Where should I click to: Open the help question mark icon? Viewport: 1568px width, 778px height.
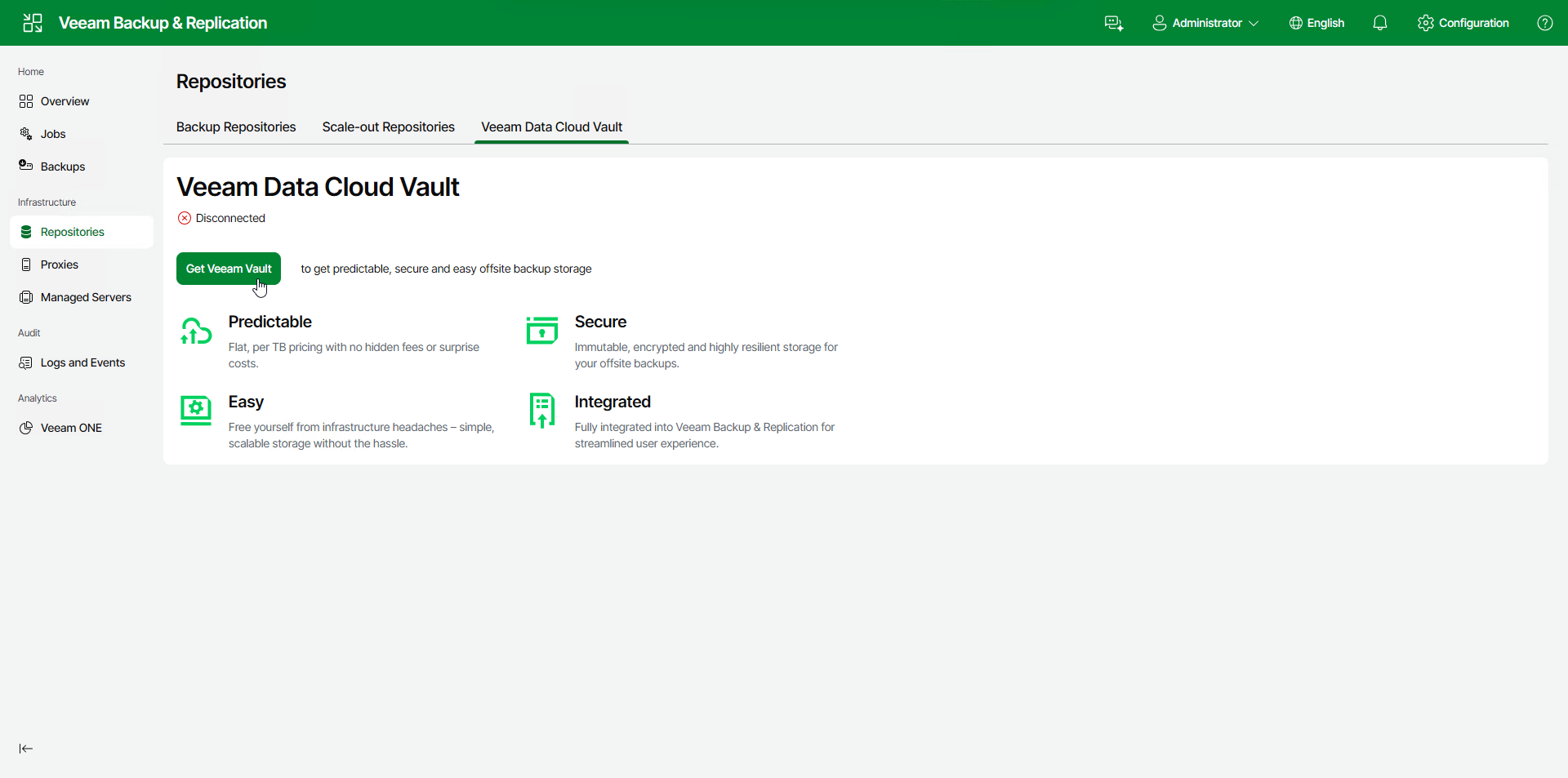pyautogui.click(x=1545, y=23)
